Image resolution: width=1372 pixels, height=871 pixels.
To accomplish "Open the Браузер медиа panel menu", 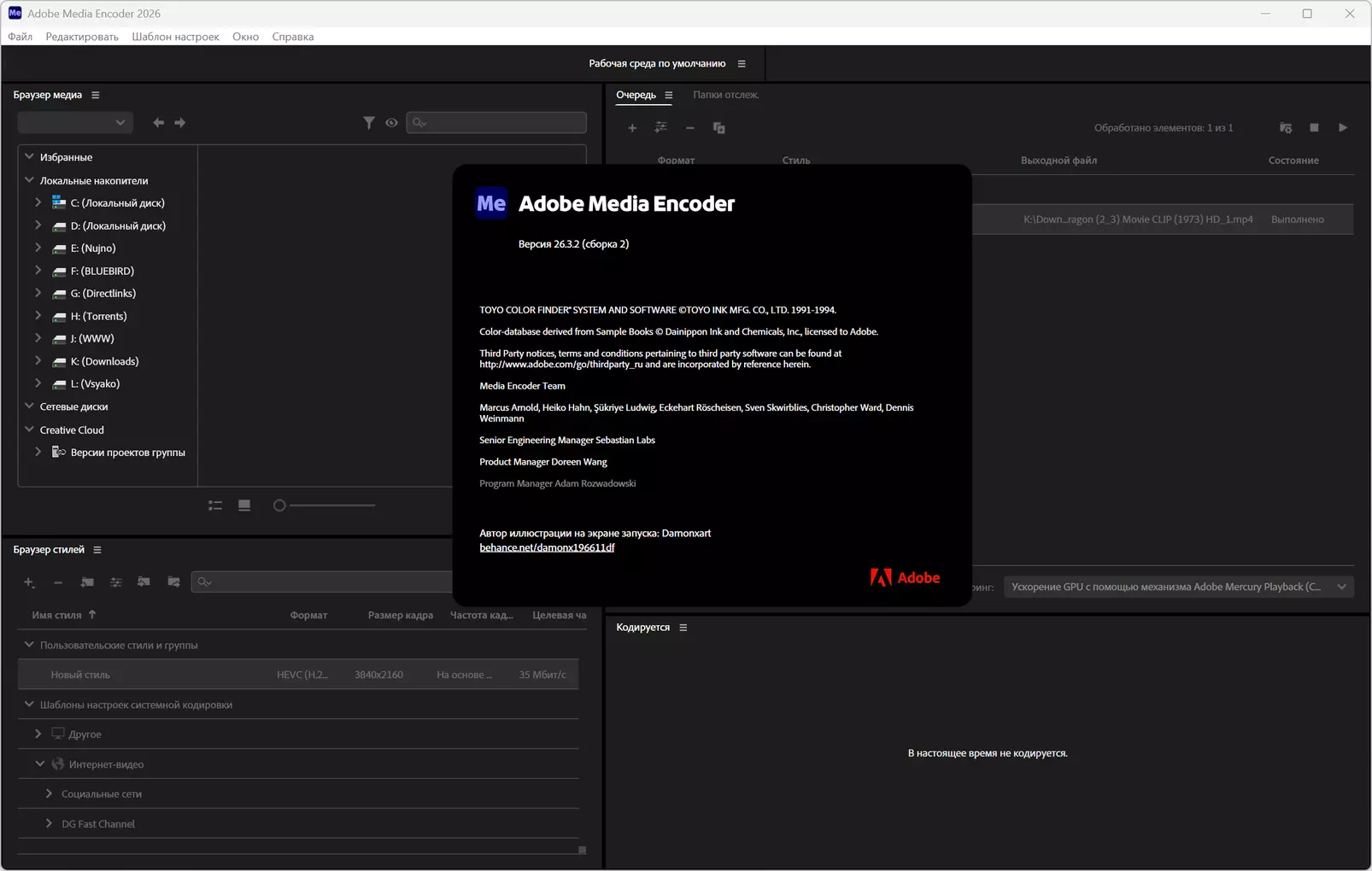I will pos(96,95).
